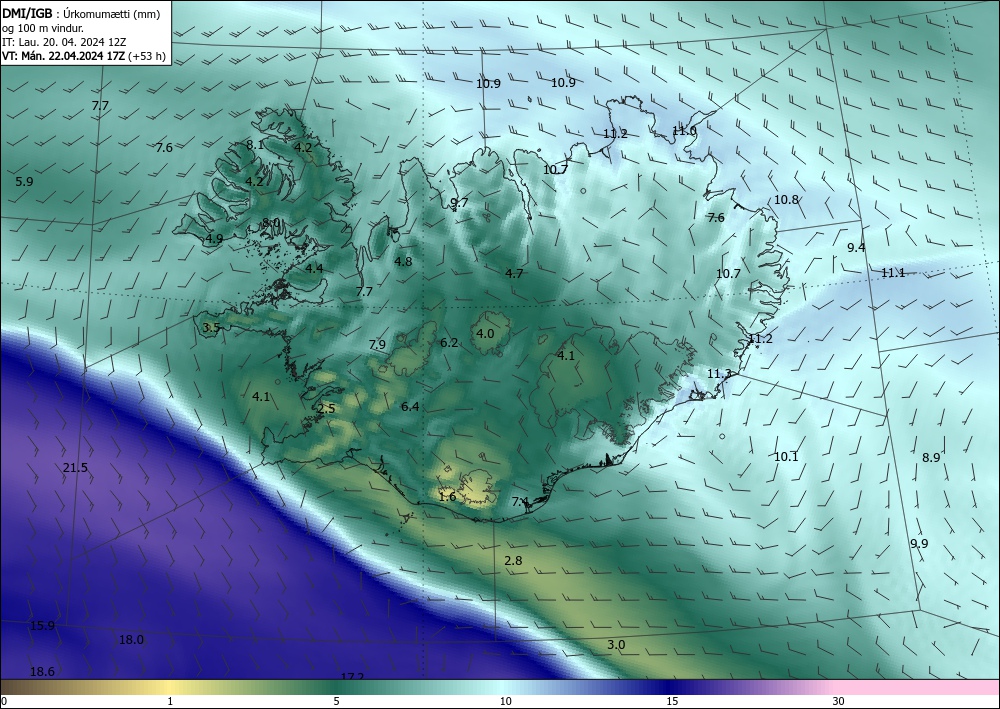Screen dimensions: 1000x709
Task: Select the '30' tick on the colour scale
Action: pos(838,701)
